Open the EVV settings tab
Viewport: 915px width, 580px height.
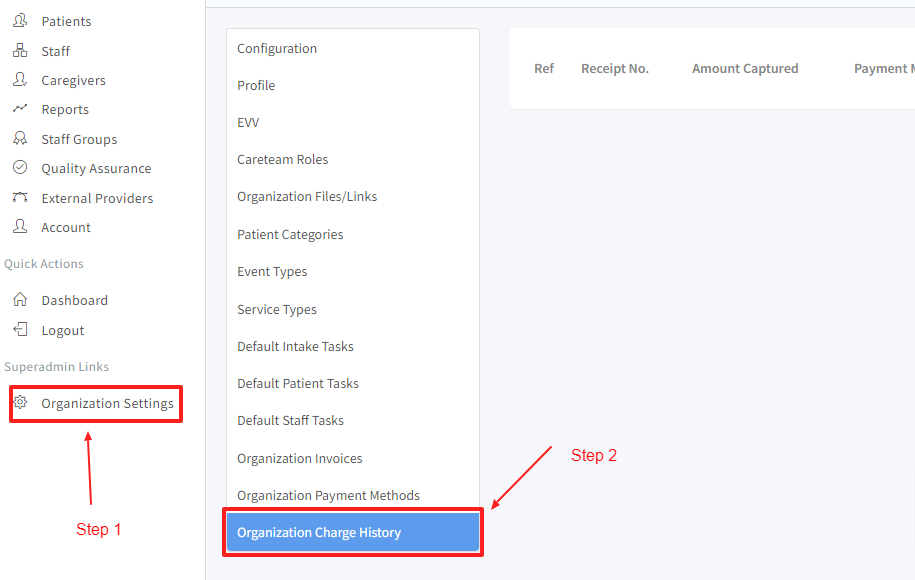248,122
